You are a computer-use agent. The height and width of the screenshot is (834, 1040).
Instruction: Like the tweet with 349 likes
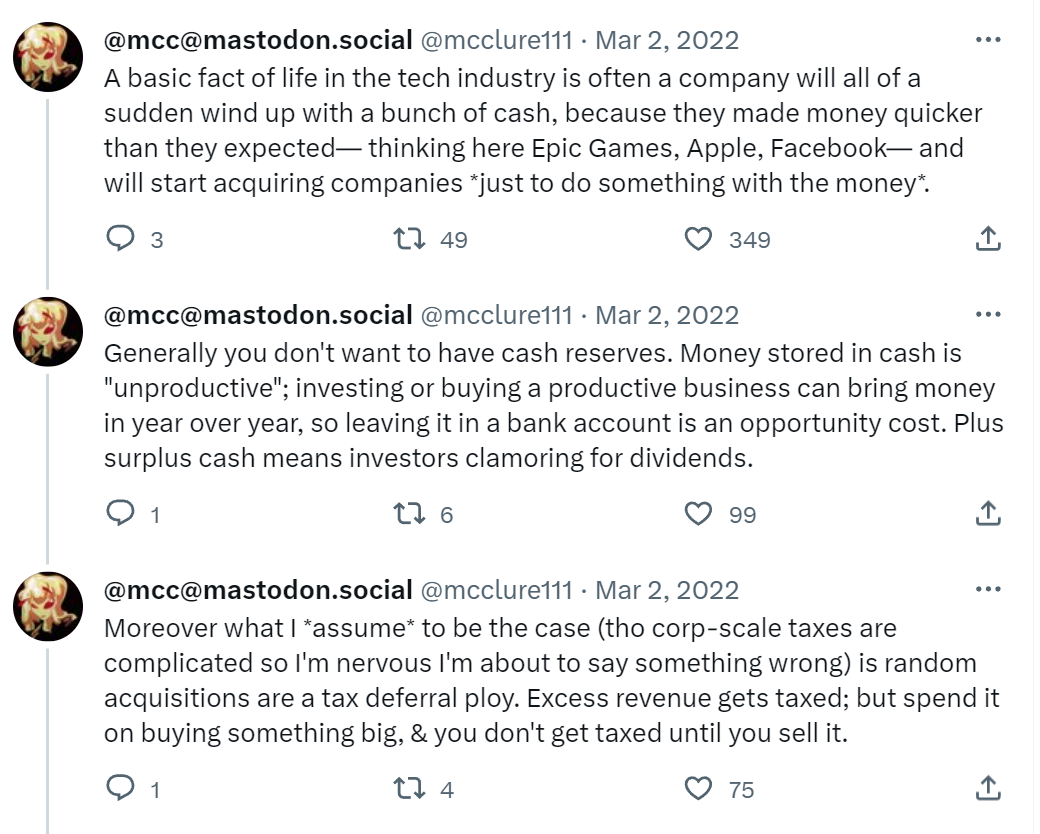(698, 239)
